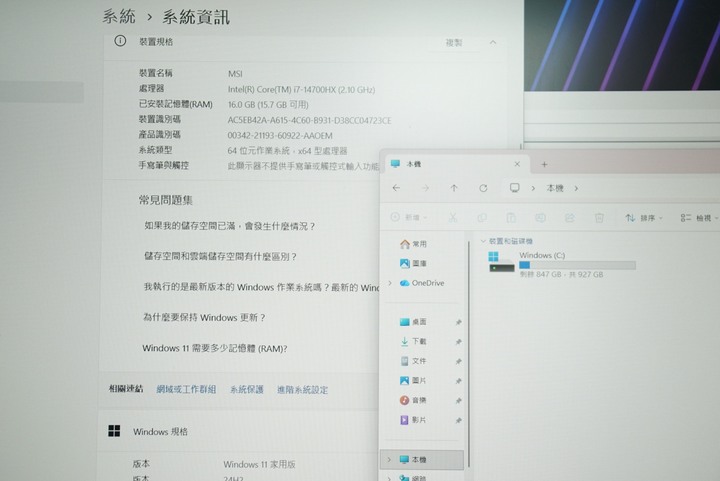Image resolution: width=720 pixels, height=481 pixels.
Task: Refresh the File Explorer view
Action: pyautogui.click(x=483, y=188)
